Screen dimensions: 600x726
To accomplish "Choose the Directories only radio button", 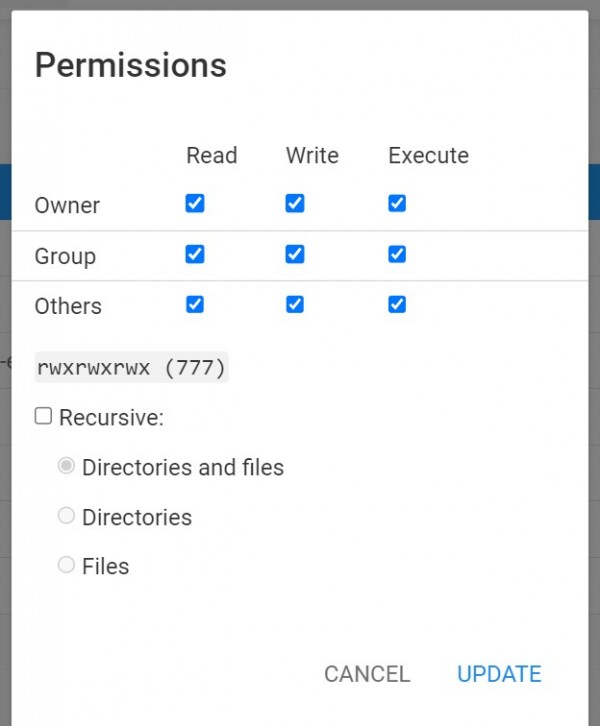I will (66, 516).
